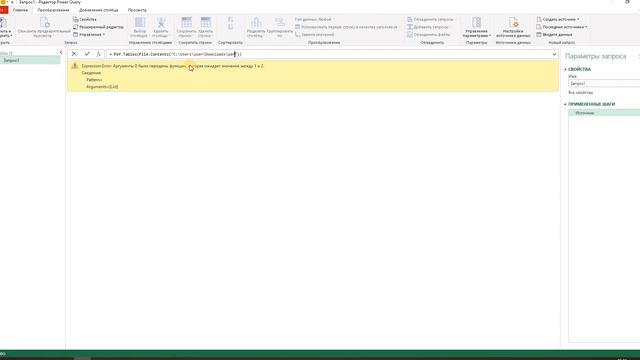Expand the formula bar chevron
This screenshot has width=640, height=360.
coord(554,54)
